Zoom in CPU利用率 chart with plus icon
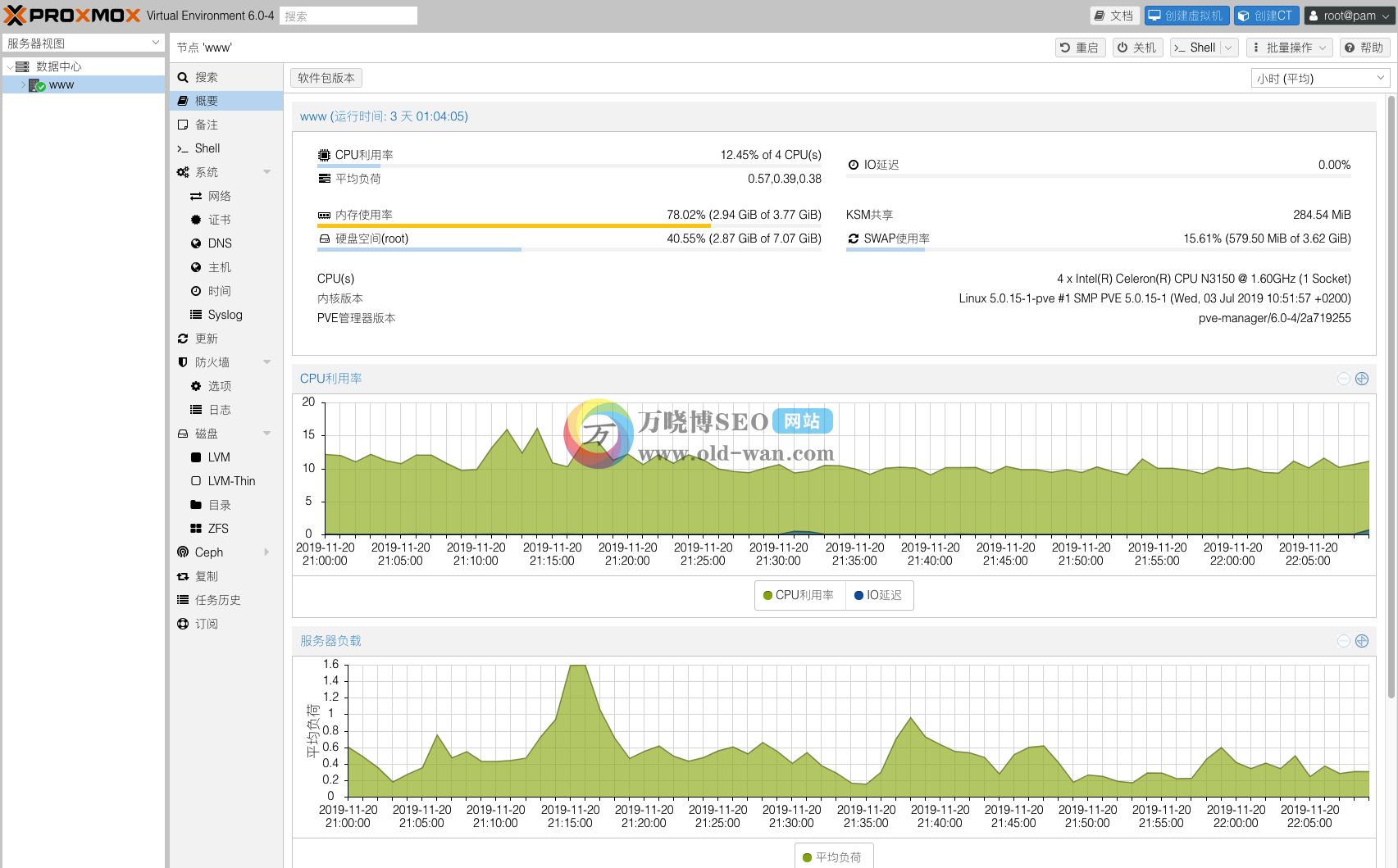Image resolution: width=1398 pixels, height=868 pixels. tap(1362, 379)
